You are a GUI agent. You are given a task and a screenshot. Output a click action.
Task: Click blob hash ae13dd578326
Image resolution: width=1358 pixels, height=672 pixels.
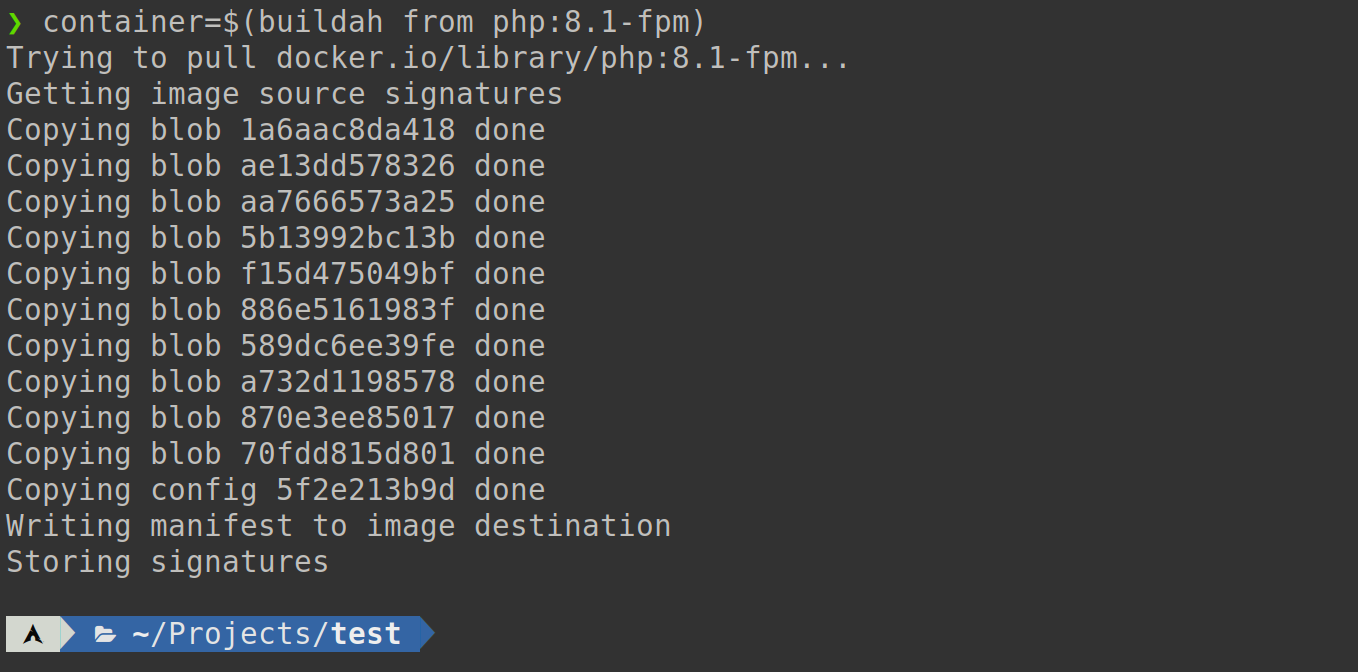pos(347,166)
